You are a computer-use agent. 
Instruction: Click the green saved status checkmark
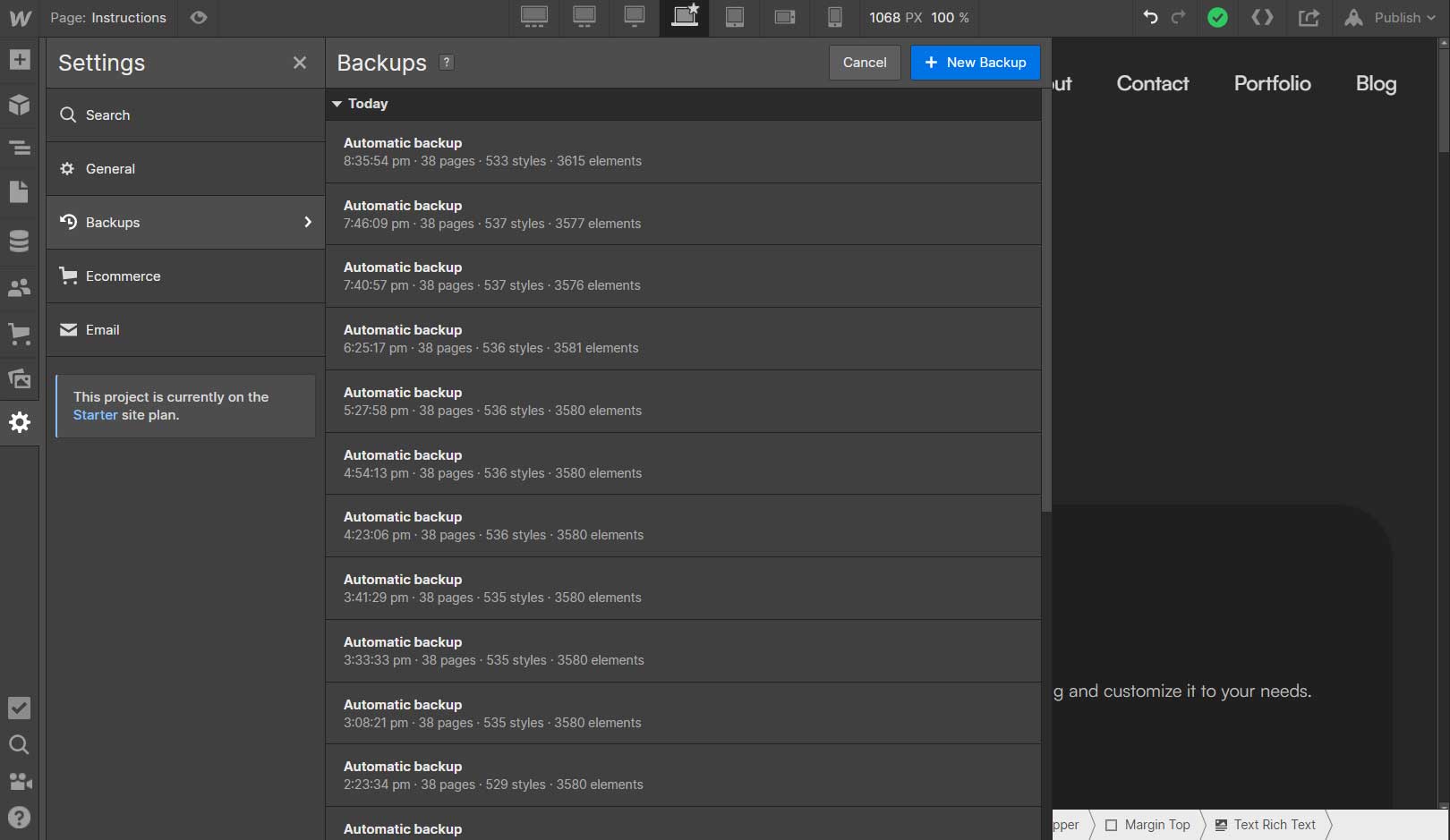click(x=1217, y=17)
